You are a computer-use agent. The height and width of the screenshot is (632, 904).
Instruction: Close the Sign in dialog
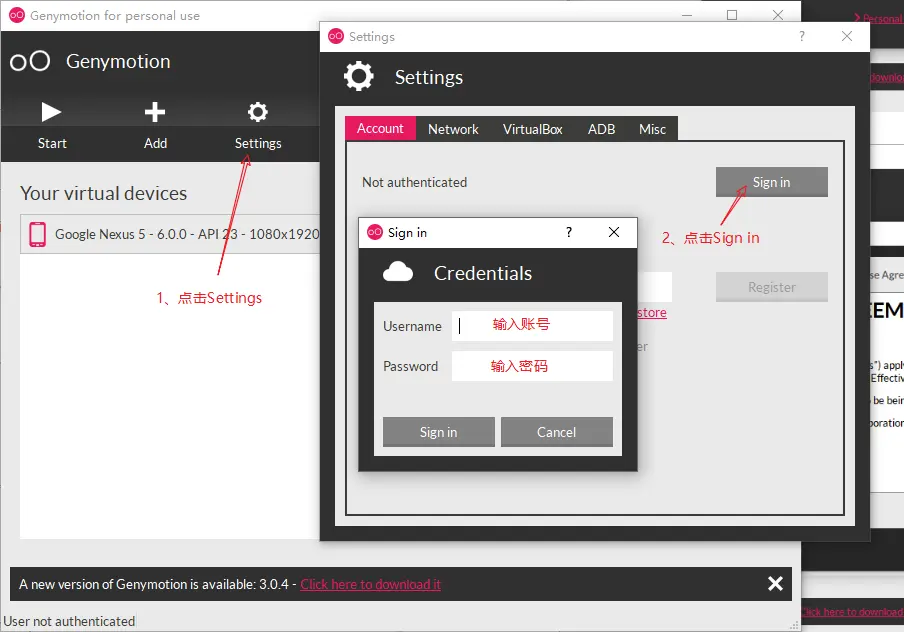614,232
